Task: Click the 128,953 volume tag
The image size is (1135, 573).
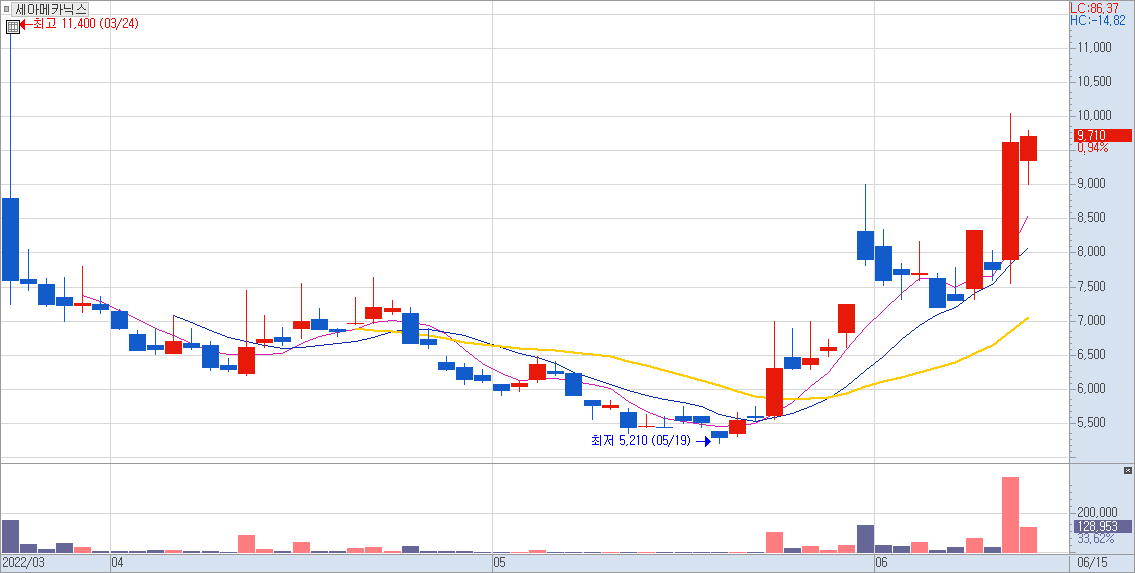Action: [1101, 527]
